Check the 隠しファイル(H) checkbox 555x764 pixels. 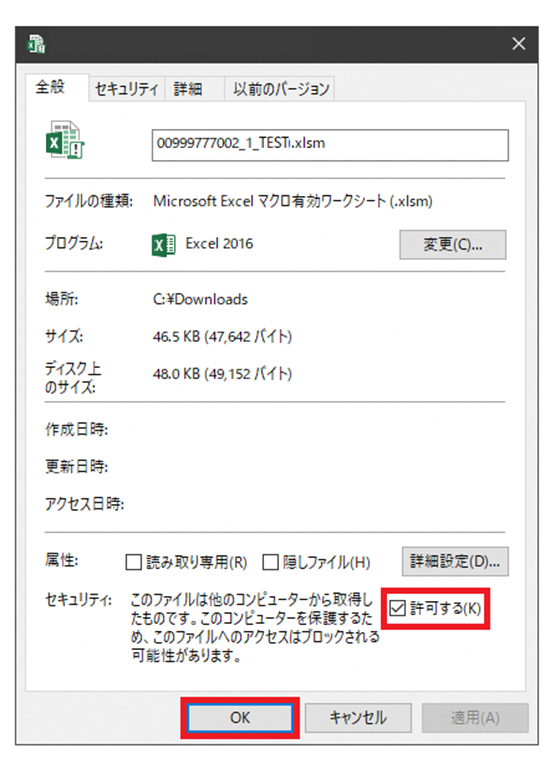click(x=270, y=562)
